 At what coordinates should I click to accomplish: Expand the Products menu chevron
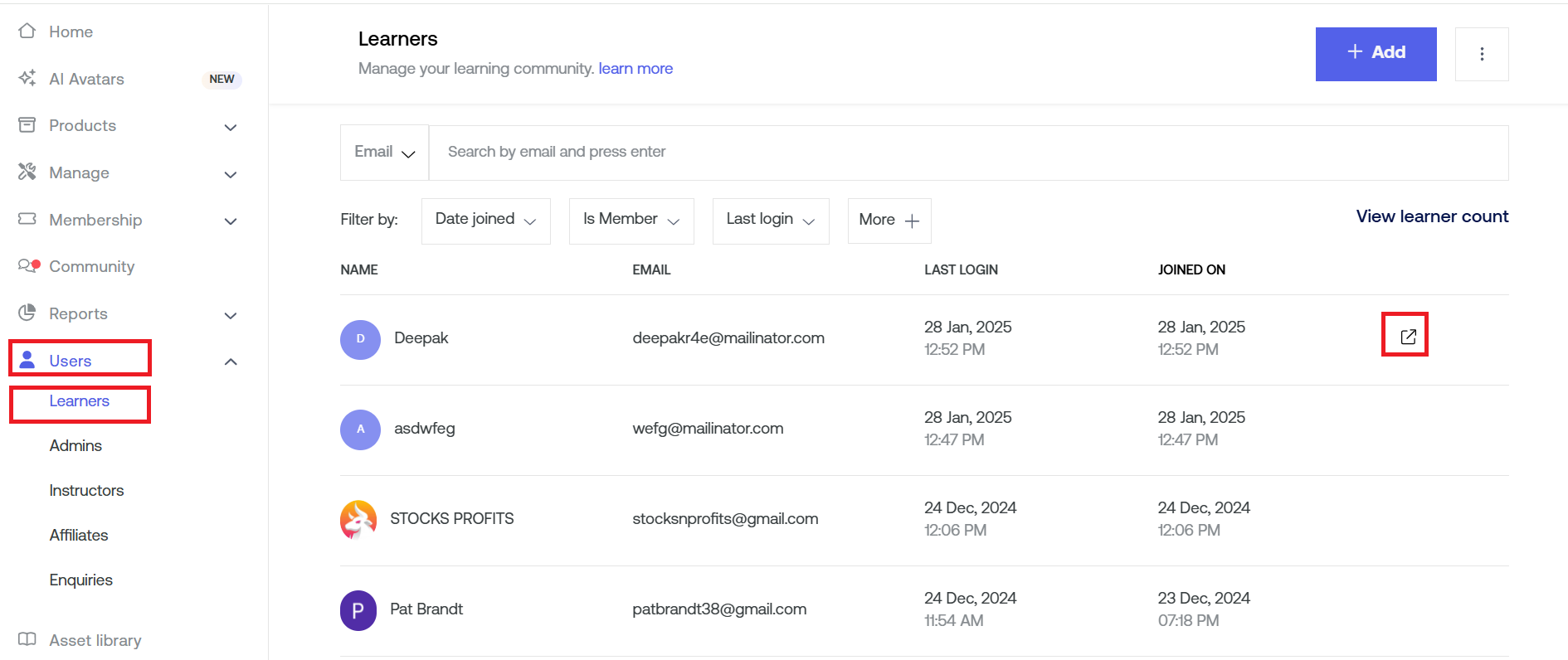click(x=231, y=127)
